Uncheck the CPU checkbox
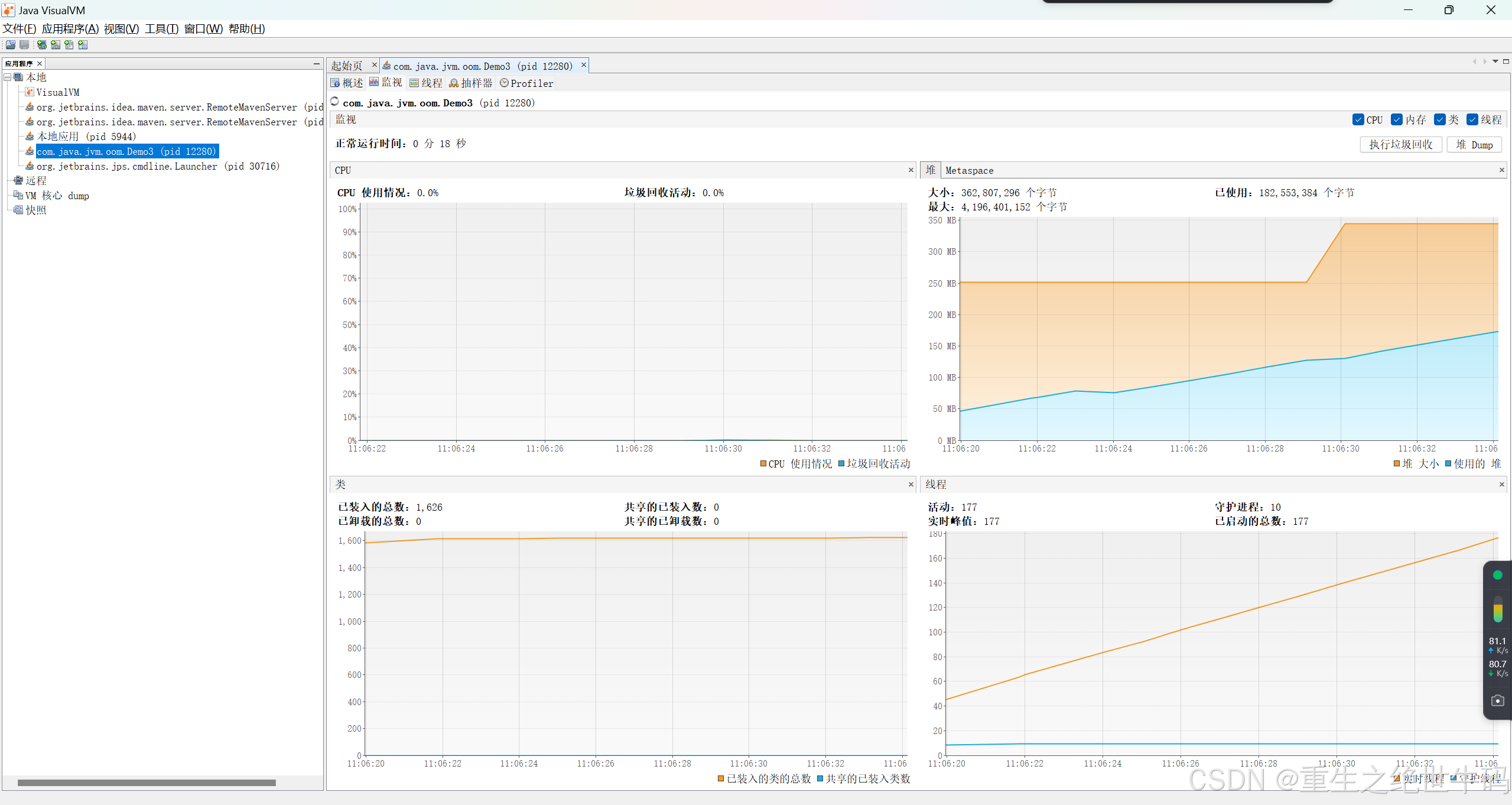 pos(1358,120)
